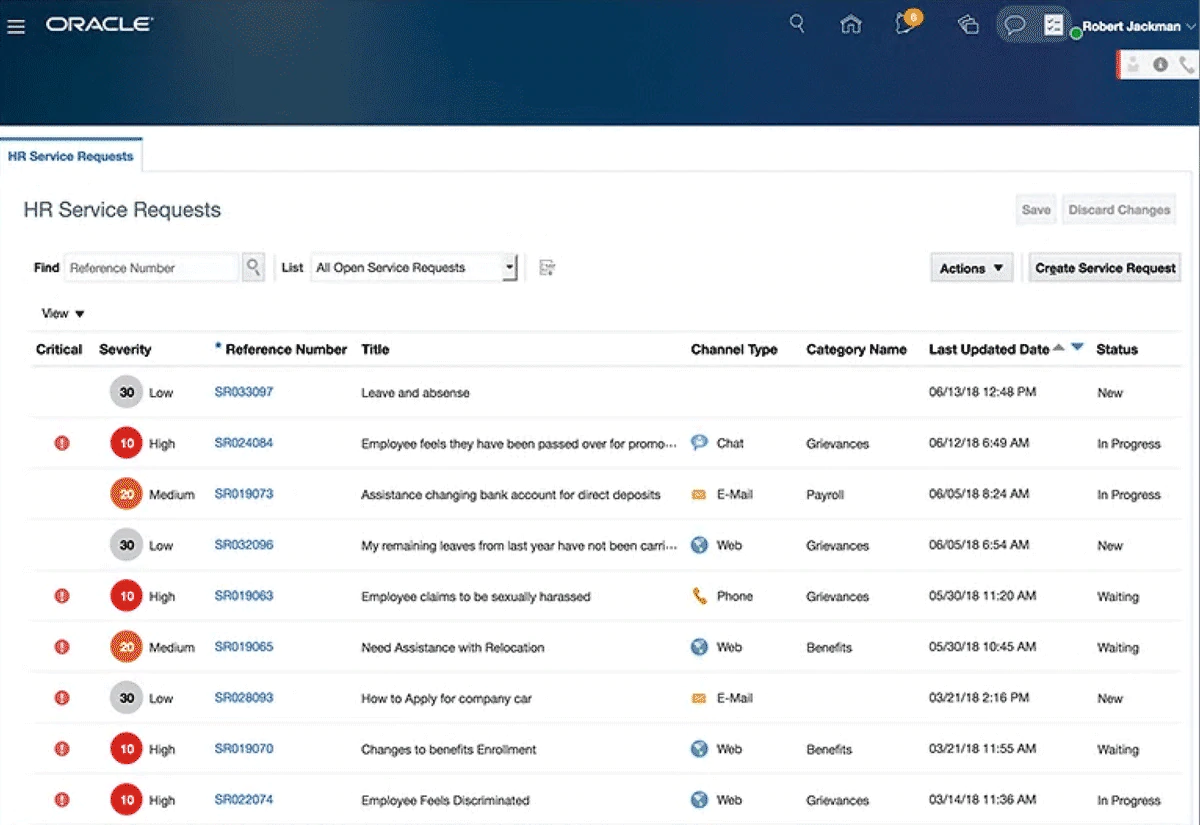
Task: Sort Last Updated Date ascending arrow
Action: 1059,347
